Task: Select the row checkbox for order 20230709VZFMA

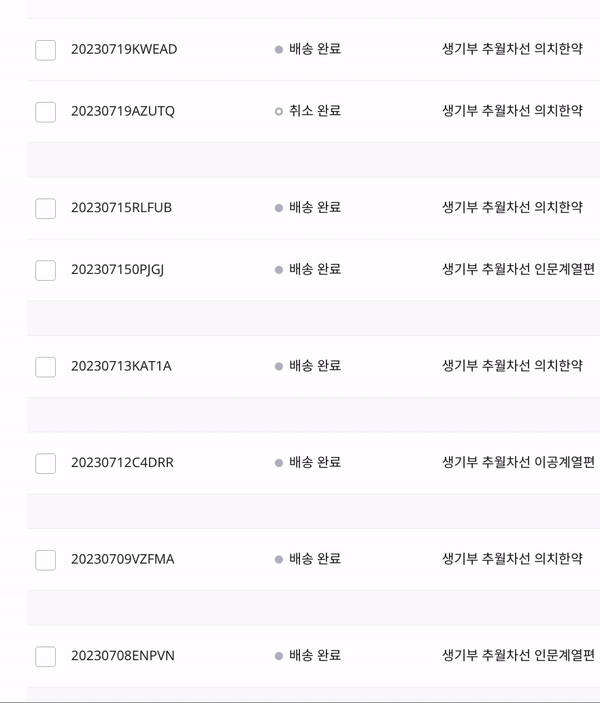Action: 45,560
